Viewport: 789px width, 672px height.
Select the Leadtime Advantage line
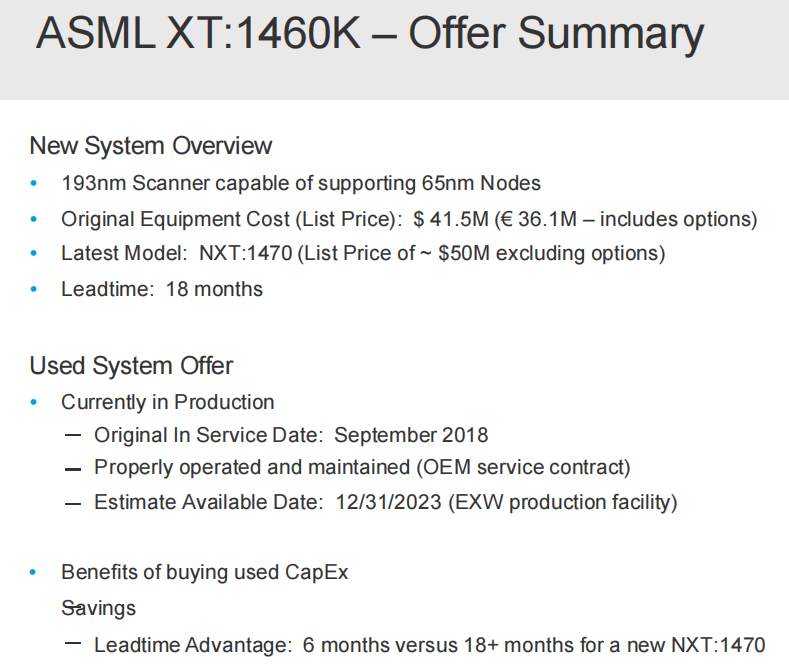[x=429, y=645]
